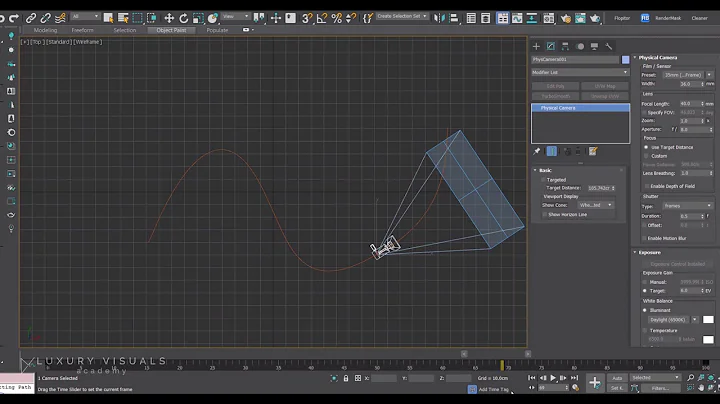Select the Manual exposure gain radio button
720x404 pixels.
click(645, 282)
